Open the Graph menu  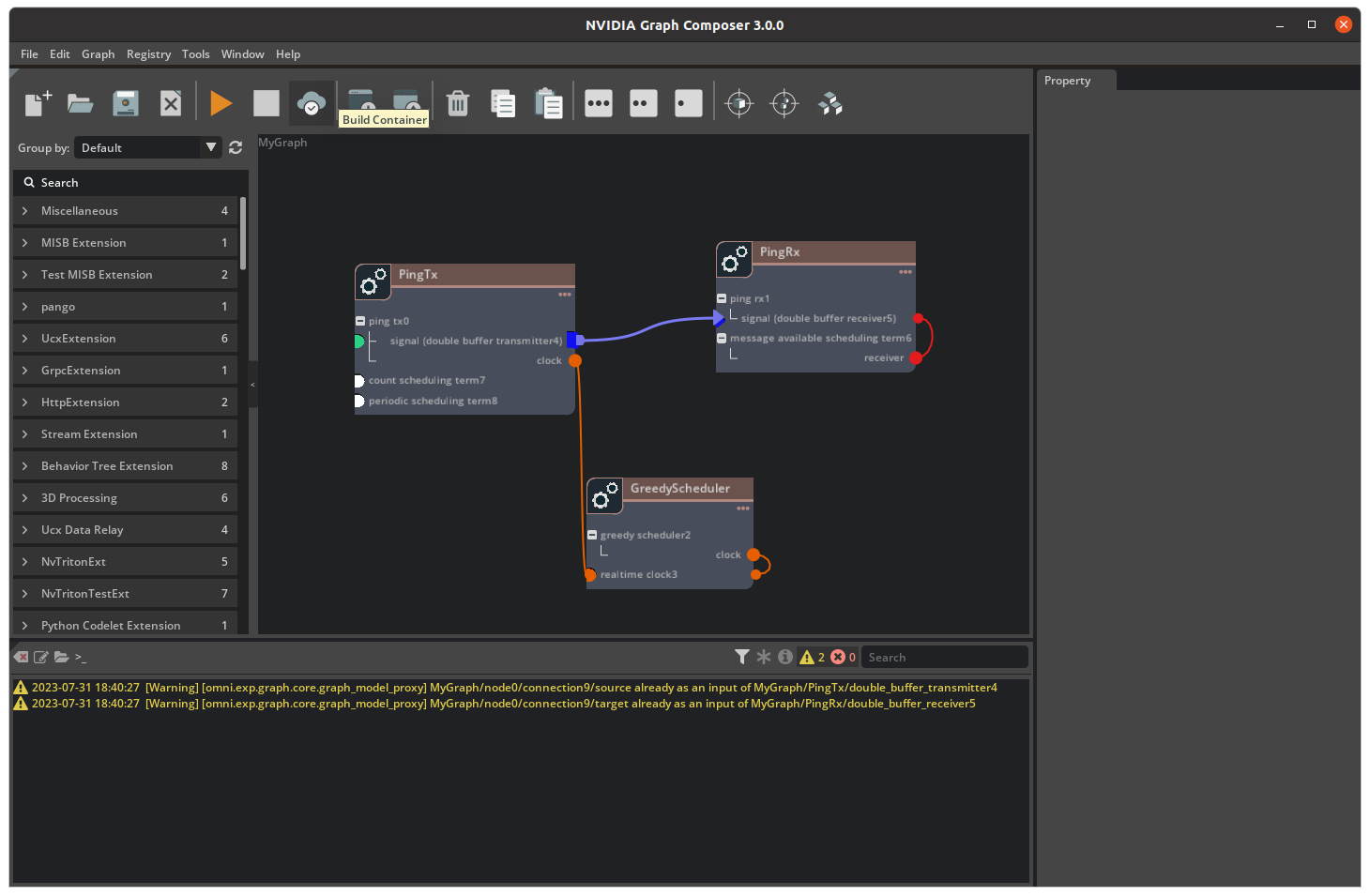point(98,54)
